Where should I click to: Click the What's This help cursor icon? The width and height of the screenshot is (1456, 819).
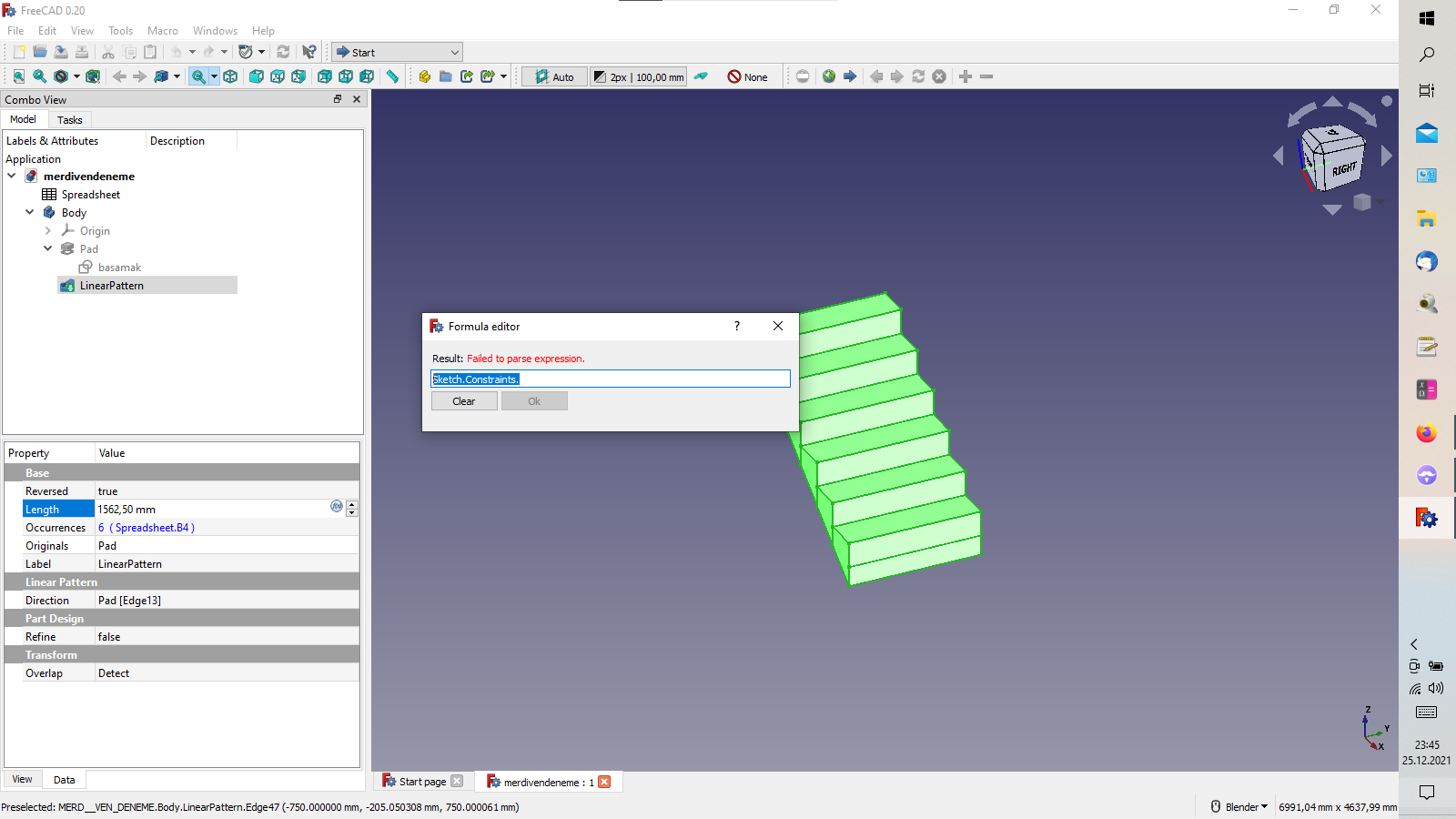click(x=309, y=52)
